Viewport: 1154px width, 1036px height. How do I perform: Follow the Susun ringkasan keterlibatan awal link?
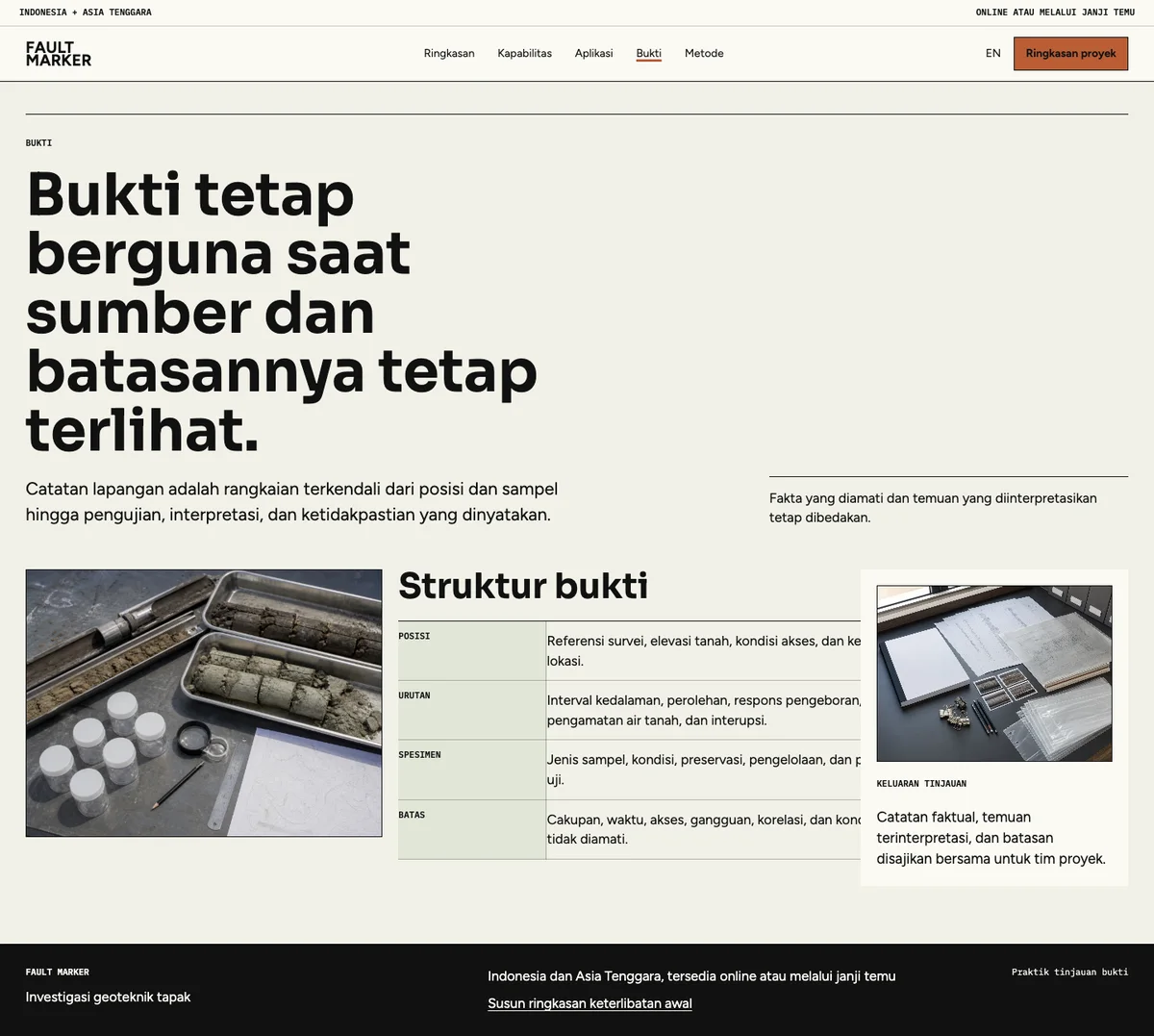pyautogui.click(x=590, y=1003)
